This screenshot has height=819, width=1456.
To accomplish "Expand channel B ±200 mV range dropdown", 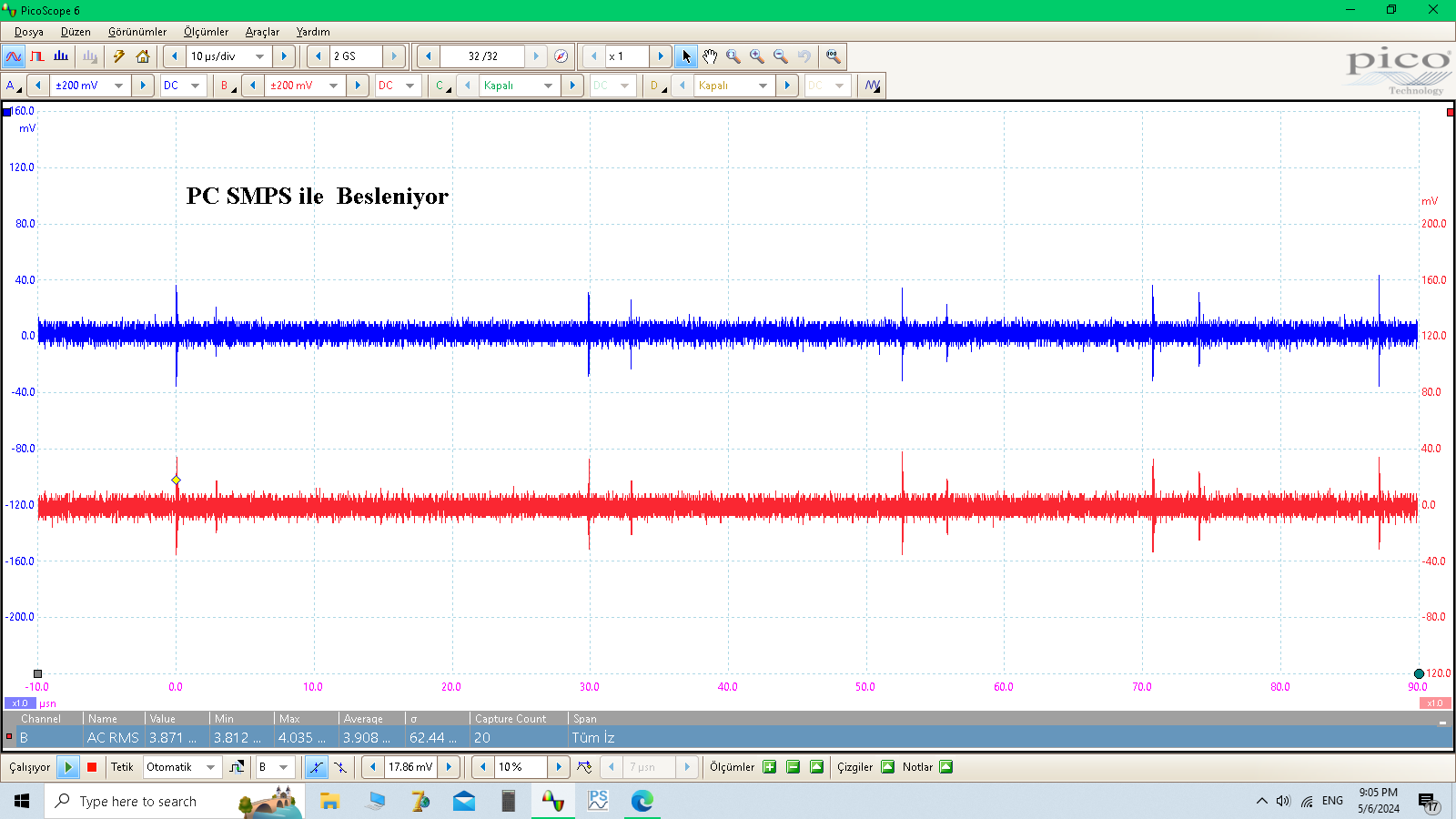I will tap(333, 86).
